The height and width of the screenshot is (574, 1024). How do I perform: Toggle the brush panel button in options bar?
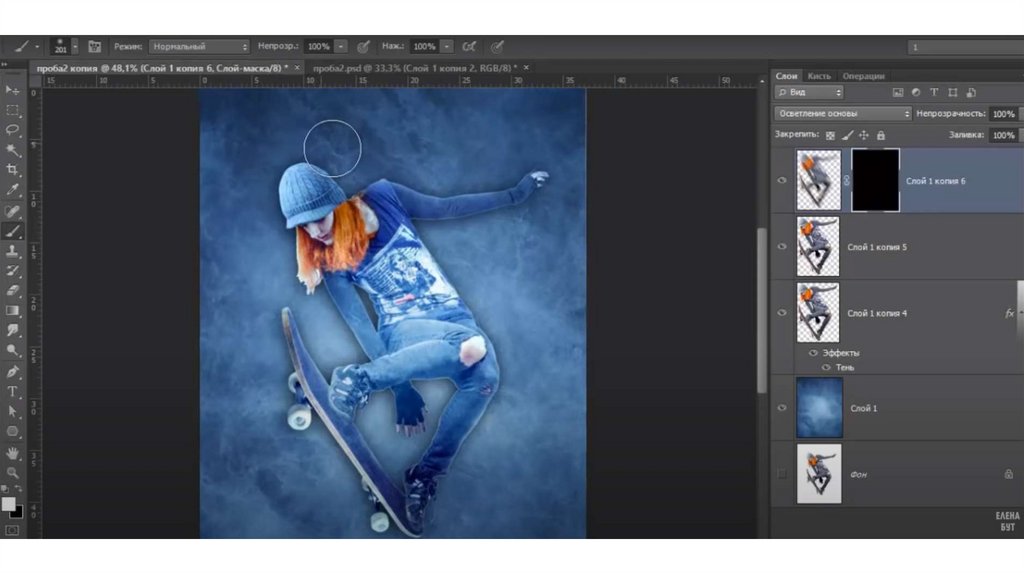tap(95, 47)
